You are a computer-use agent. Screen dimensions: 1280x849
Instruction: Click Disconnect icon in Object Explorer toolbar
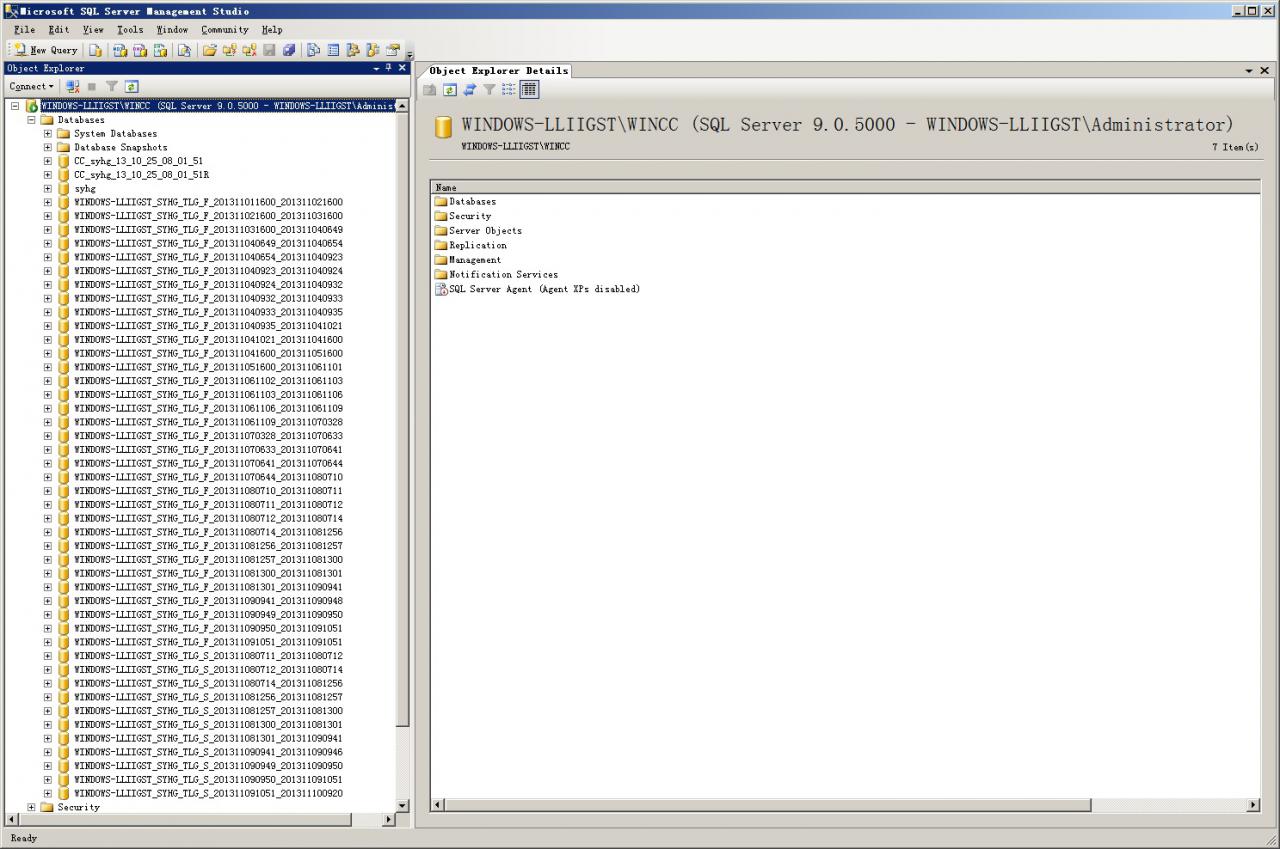(72, 87)
